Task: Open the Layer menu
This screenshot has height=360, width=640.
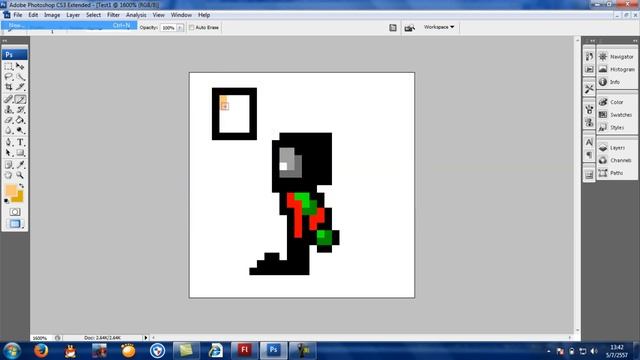Action: [x=73, y=15]
